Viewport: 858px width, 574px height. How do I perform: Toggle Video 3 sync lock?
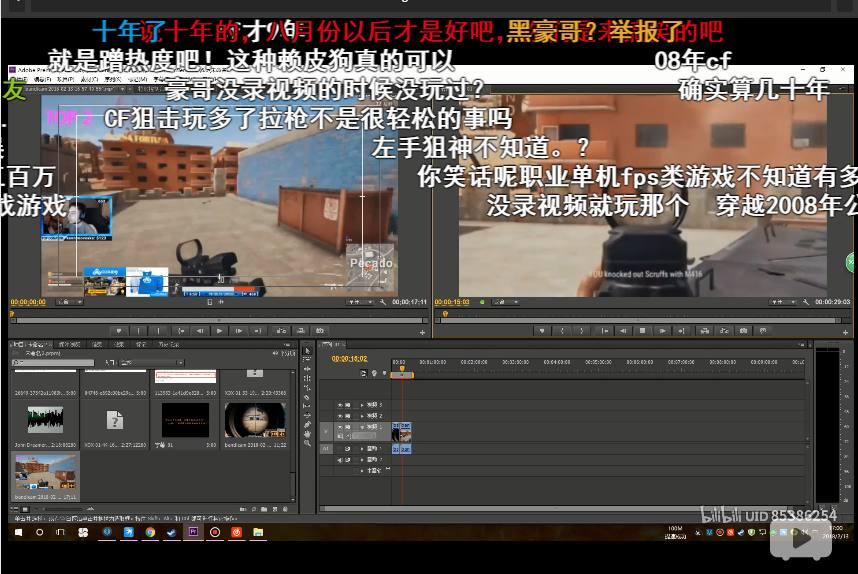click(347, 405)
